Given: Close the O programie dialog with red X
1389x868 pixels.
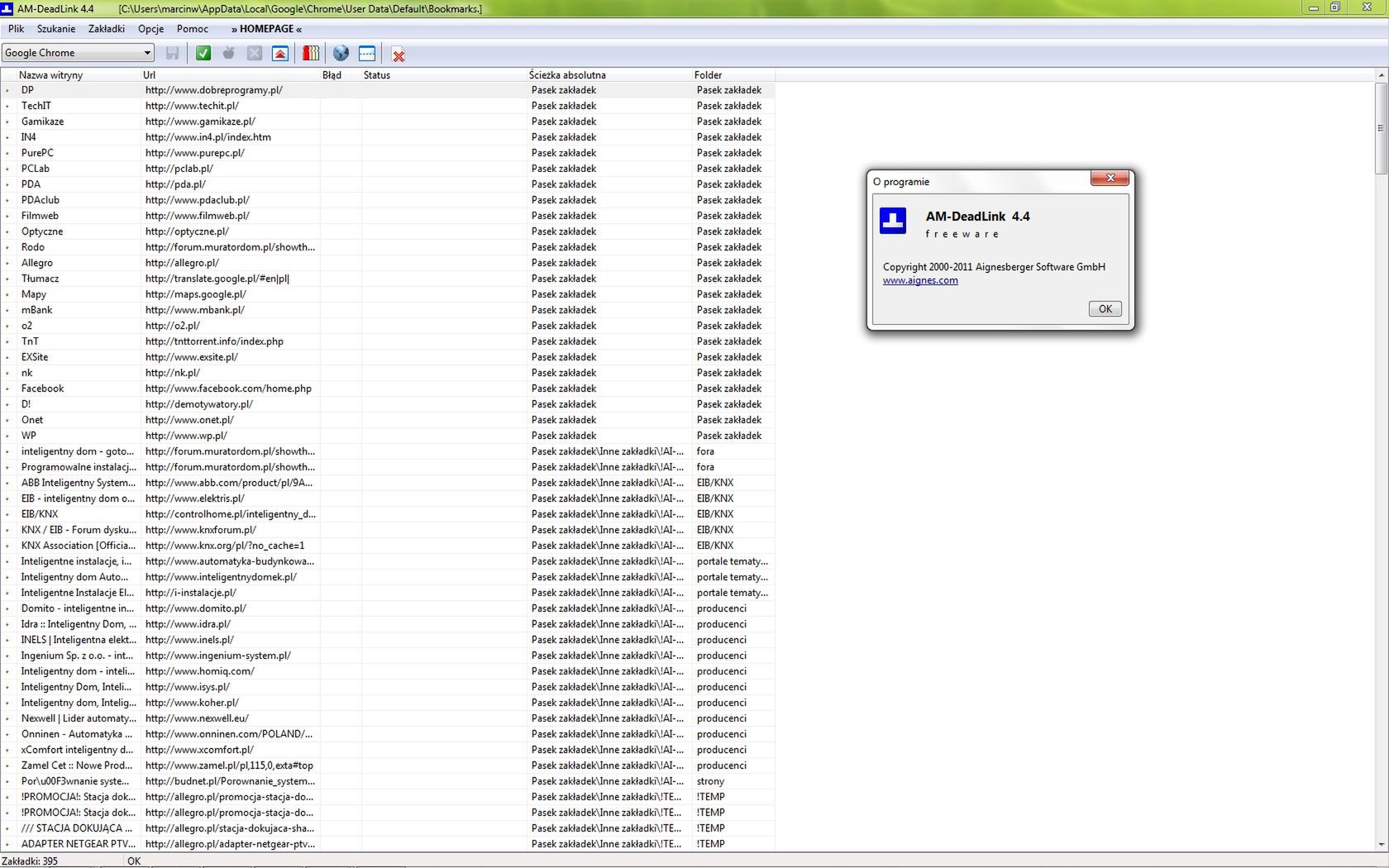Looking at the screenshot, I should (x=1110, y=178).
